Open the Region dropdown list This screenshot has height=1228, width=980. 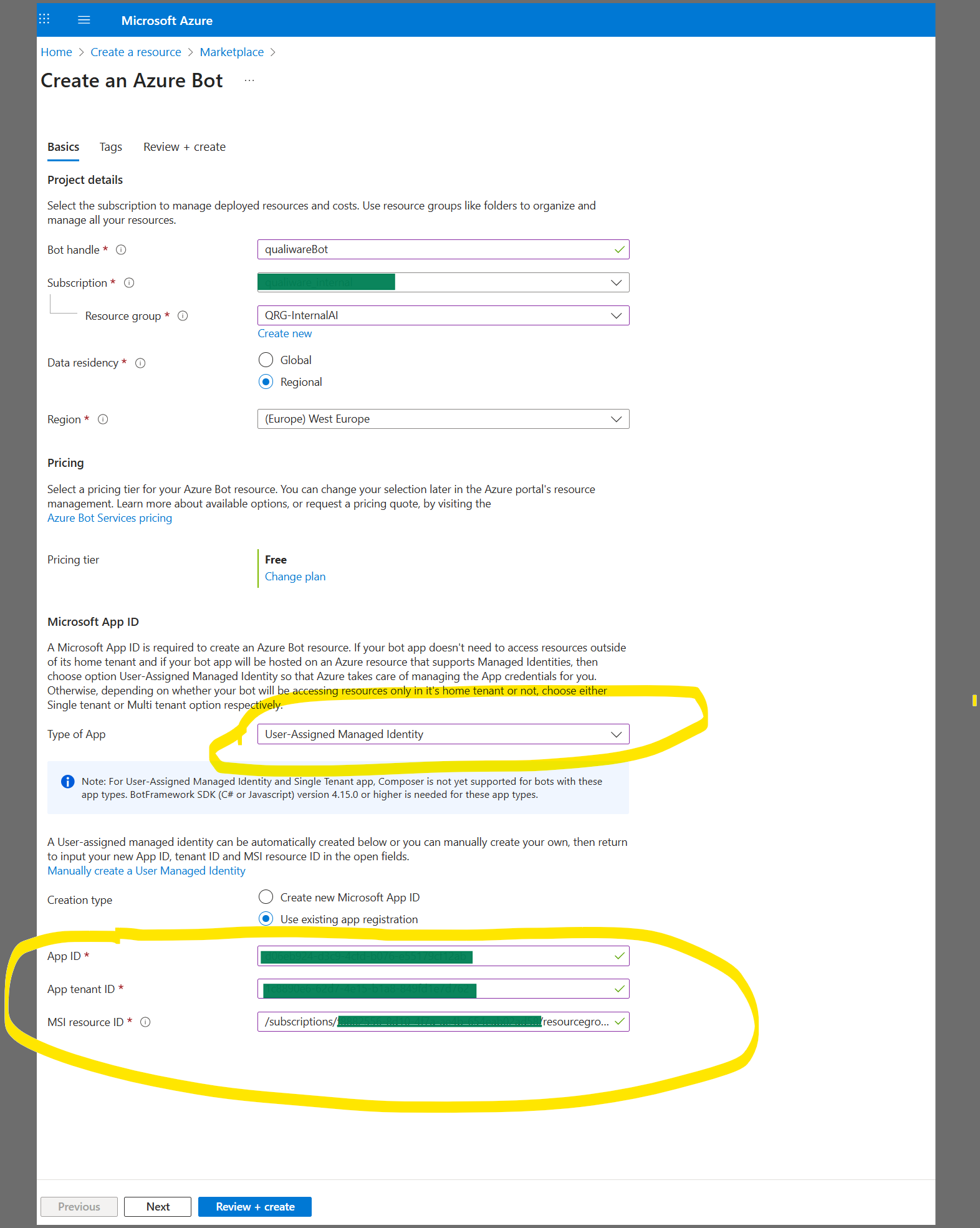[x=443, y=419]
